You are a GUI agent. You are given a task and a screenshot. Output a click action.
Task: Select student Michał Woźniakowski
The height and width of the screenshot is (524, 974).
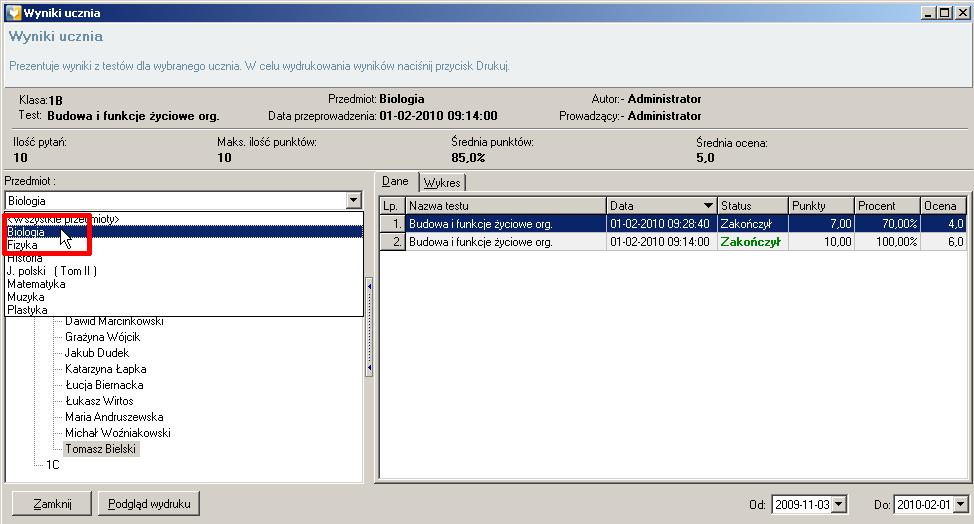tap(117, 433)
